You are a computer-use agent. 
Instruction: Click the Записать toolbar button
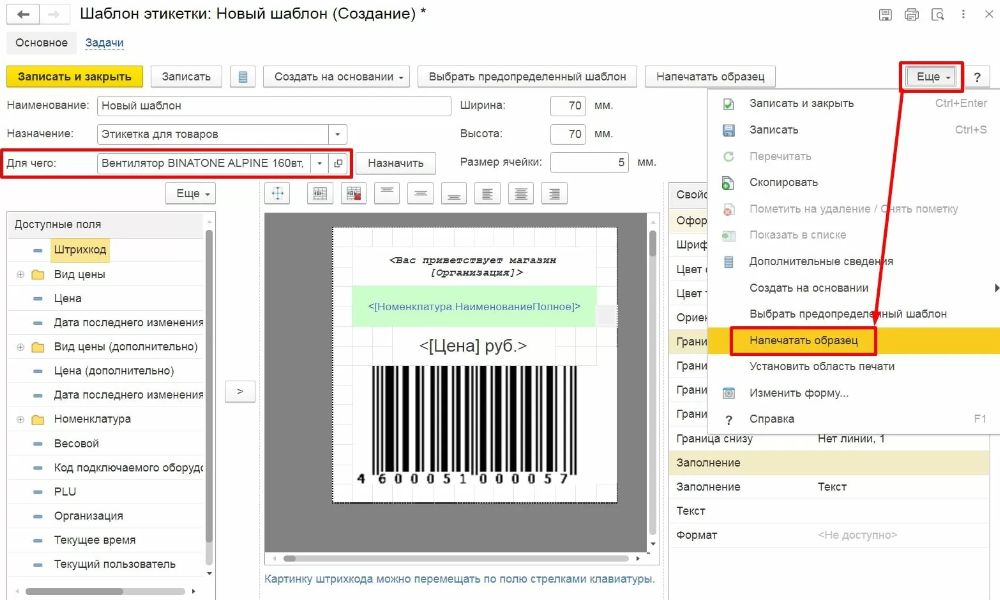pyautogui.click(x=186, y=77)
